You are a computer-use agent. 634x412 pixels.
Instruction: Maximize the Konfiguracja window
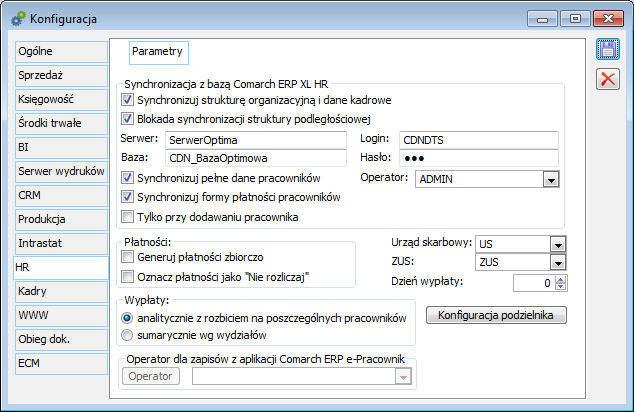(x=575, y=19)
